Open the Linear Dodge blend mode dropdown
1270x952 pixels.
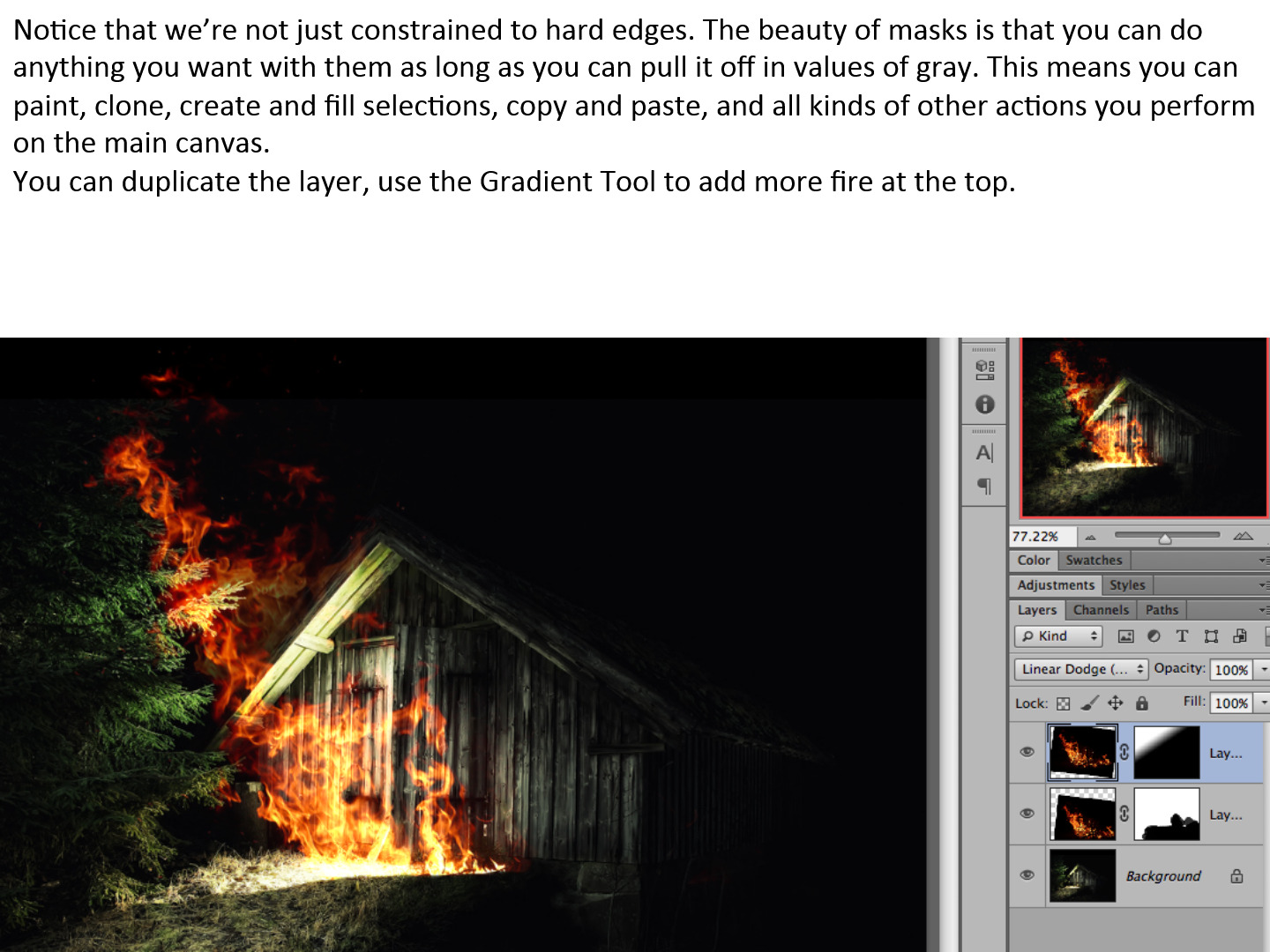point(1080,669)
